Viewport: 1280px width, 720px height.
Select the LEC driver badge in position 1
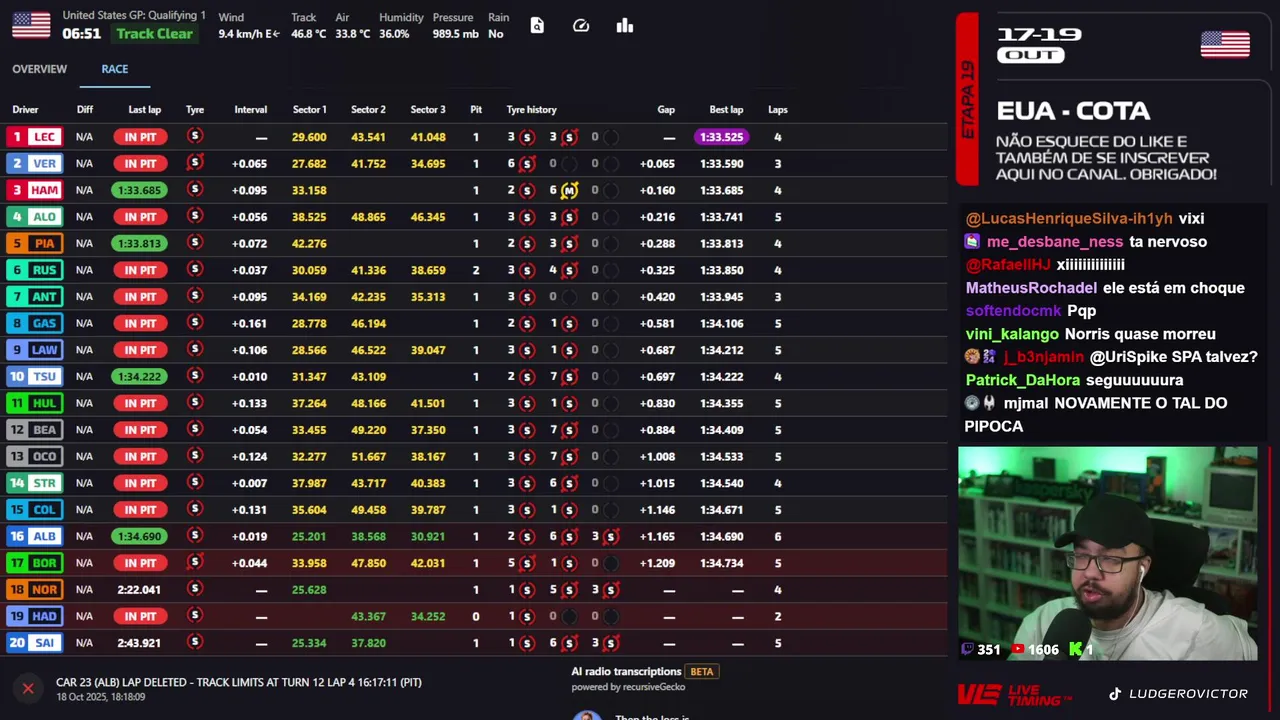pos(34,137)
